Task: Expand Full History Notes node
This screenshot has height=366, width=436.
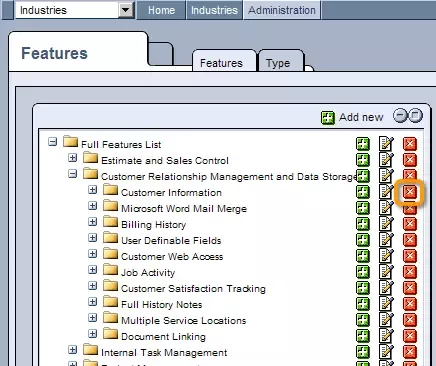Action: pos(92,302)
